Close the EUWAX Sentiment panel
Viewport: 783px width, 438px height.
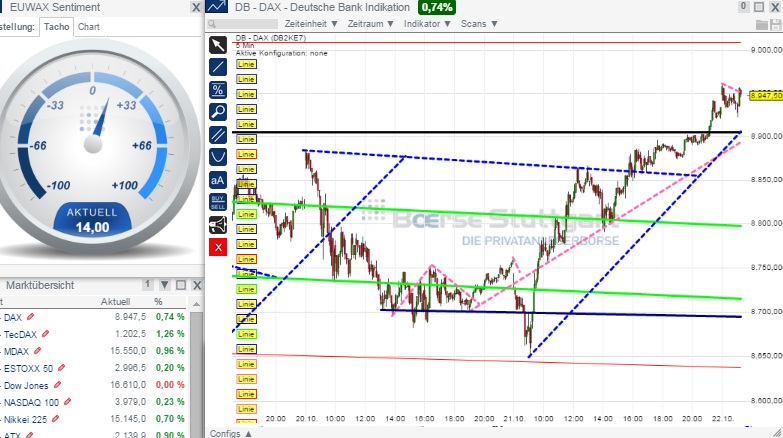click(x=196, y=7)
